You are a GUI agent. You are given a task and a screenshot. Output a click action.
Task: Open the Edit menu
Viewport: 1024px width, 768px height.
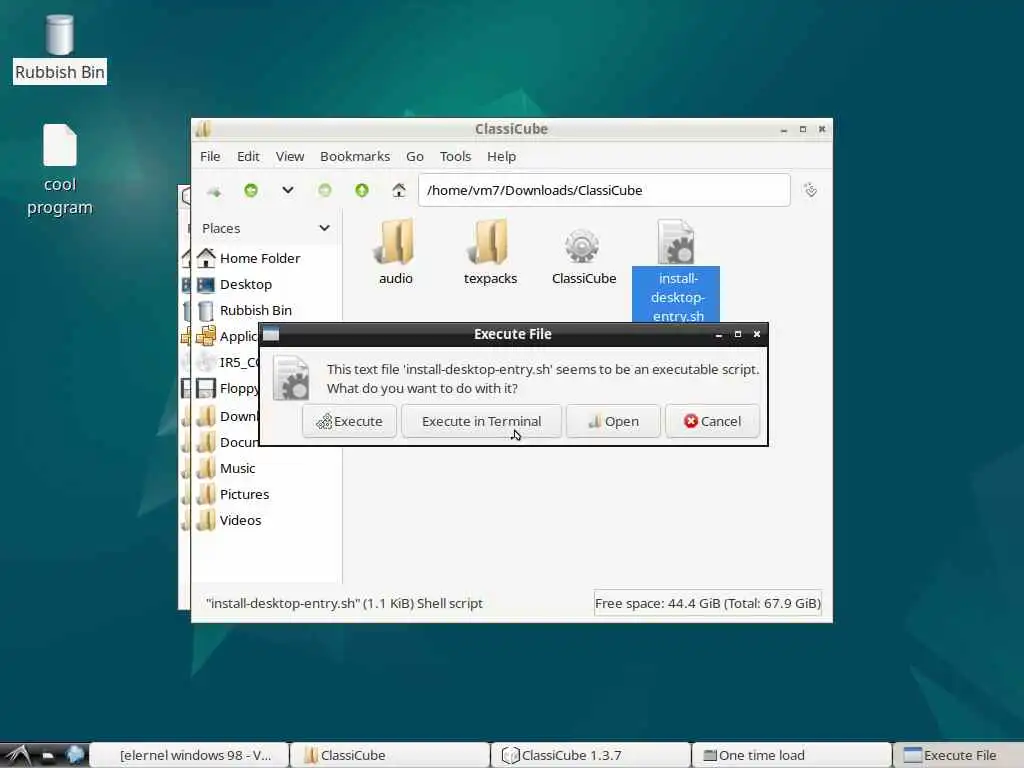click(x=248, y=156)
